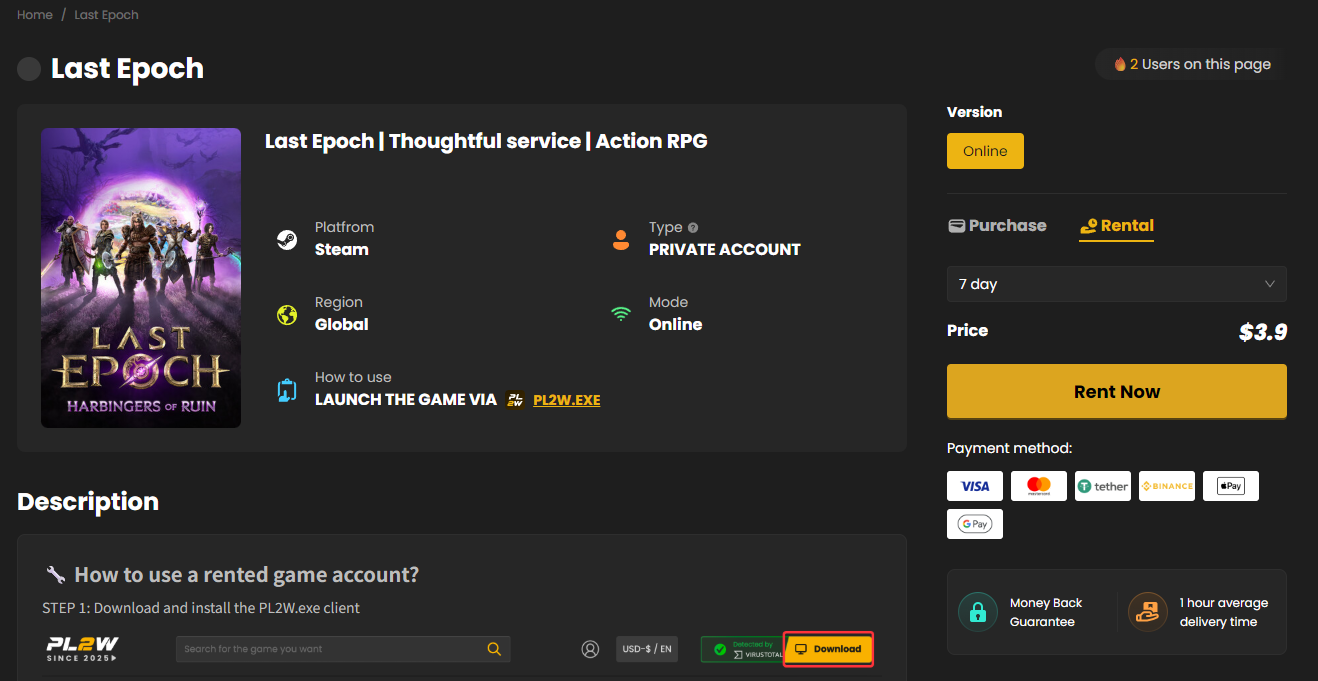Open the PL2W.EXE link
1318x681 pixels.
click(567, 400)
